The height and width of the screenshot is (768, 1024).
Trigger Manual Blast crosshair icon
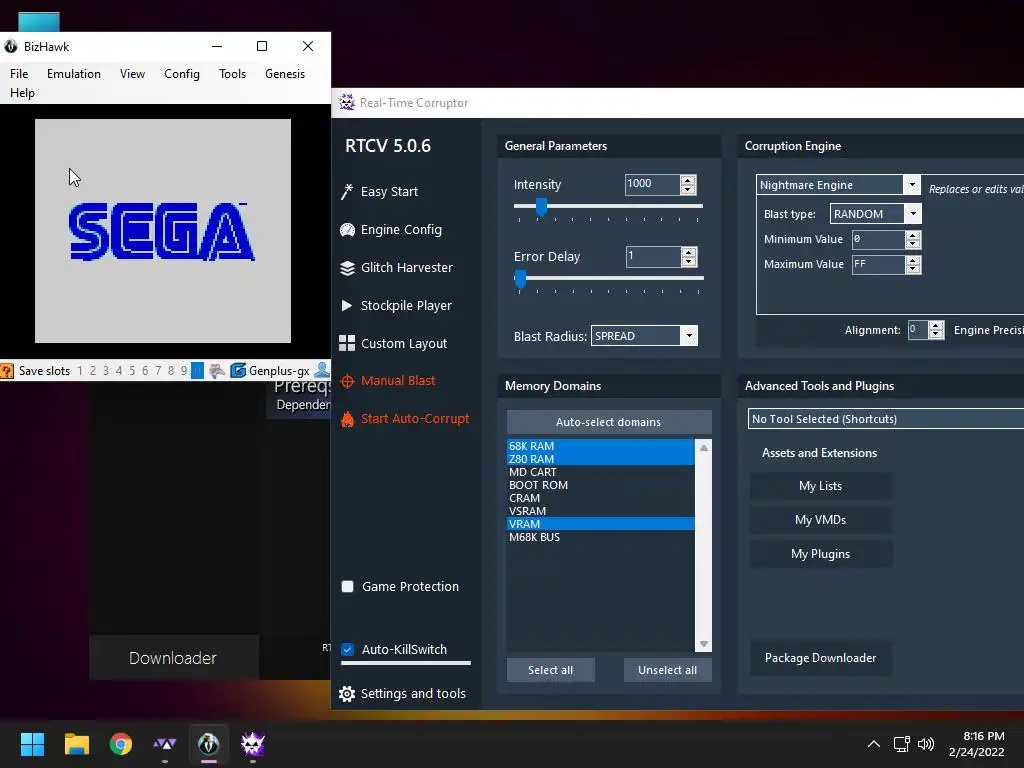point(347,381)
